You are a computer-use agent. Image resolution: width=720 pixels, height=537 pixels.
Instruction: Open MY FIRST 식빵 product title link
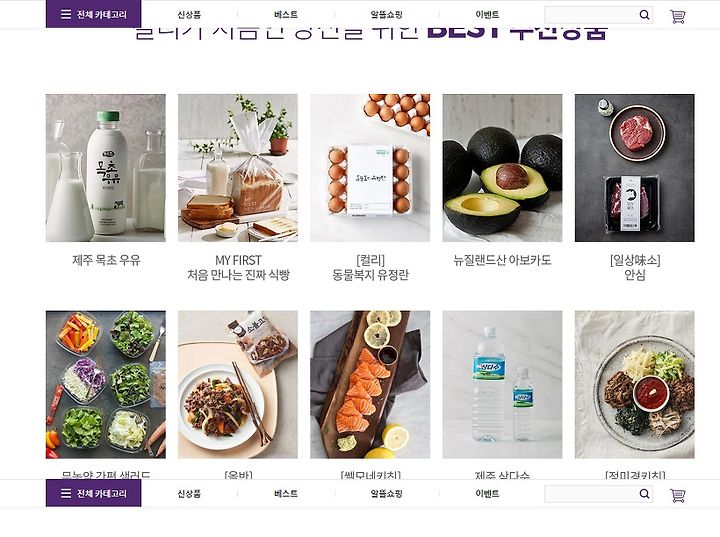[x=238, y=268]
